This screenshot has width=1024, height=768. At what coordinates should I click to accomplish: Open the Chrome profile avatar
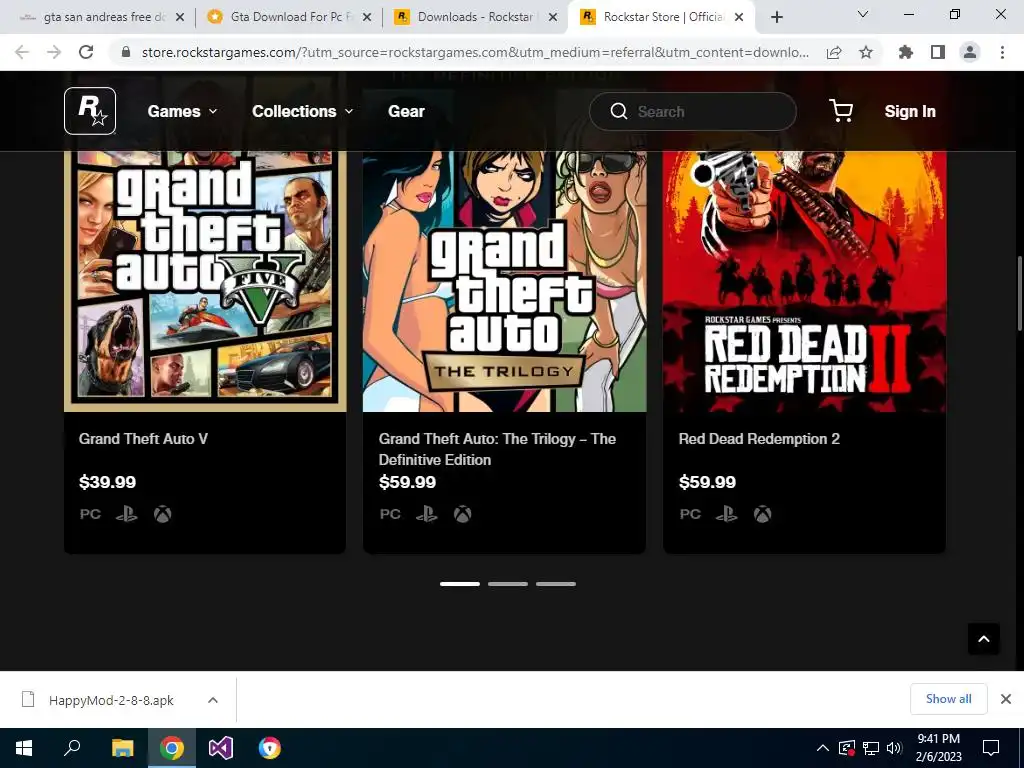point(970,52)
